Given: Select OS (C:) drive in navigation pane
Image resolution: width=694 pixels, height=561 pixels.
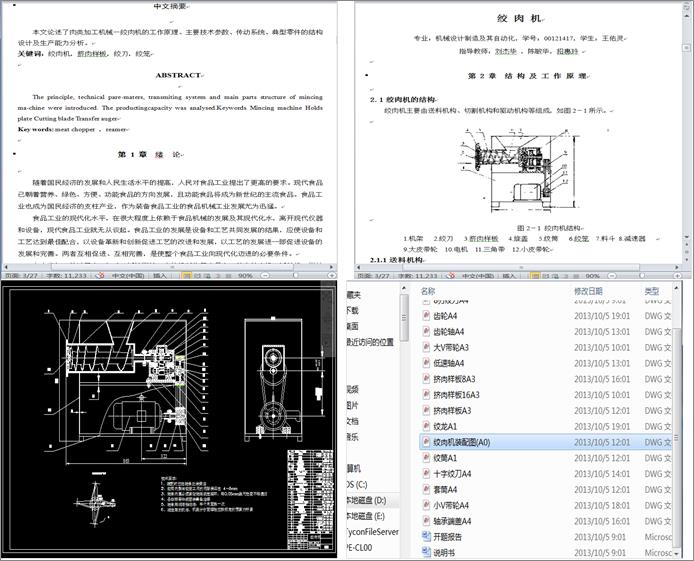Looking at the screenshot, I should (x=357, y=484).
